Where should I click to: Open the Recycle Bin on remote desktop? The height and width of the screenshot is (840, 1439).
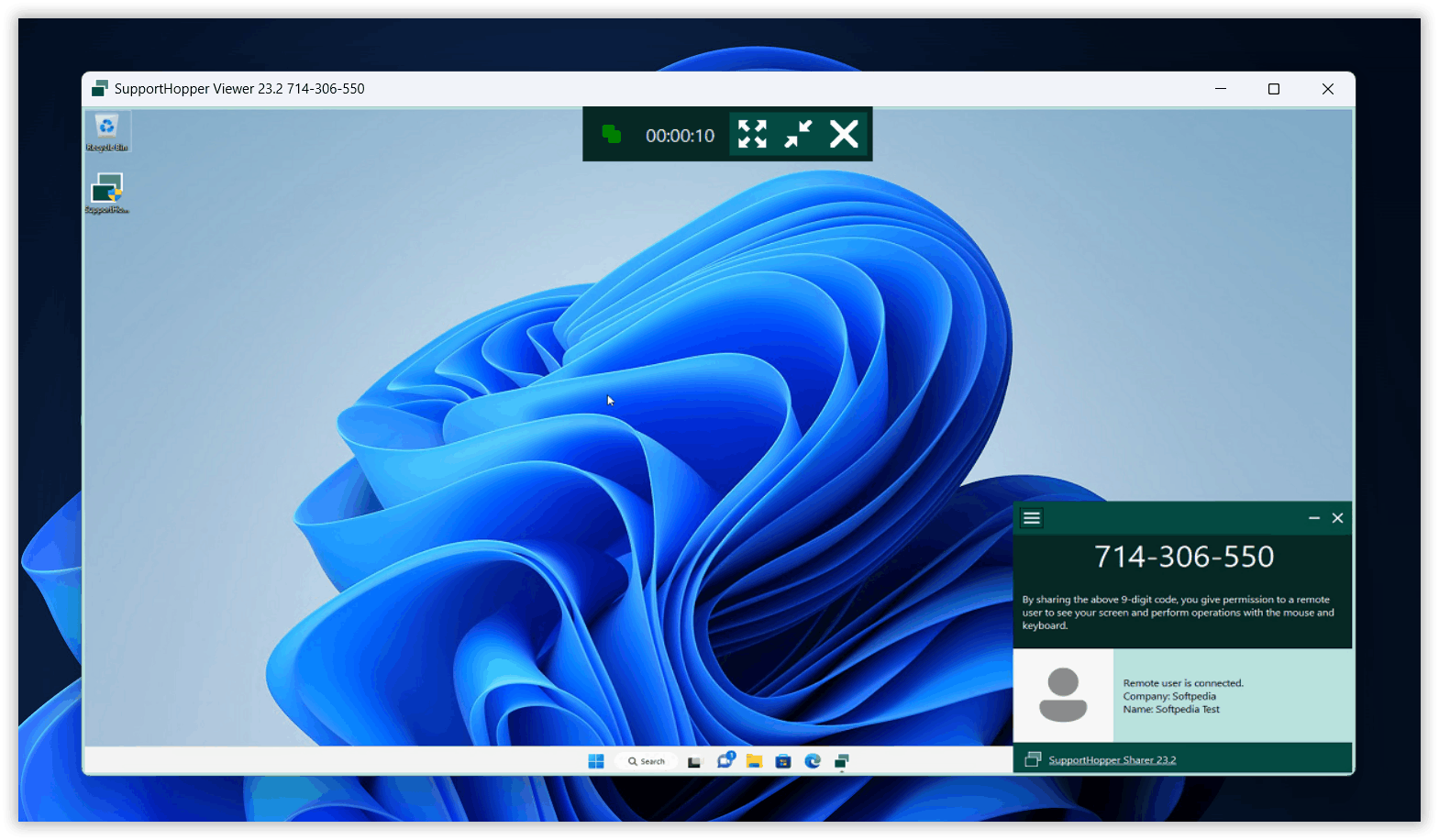107,132
